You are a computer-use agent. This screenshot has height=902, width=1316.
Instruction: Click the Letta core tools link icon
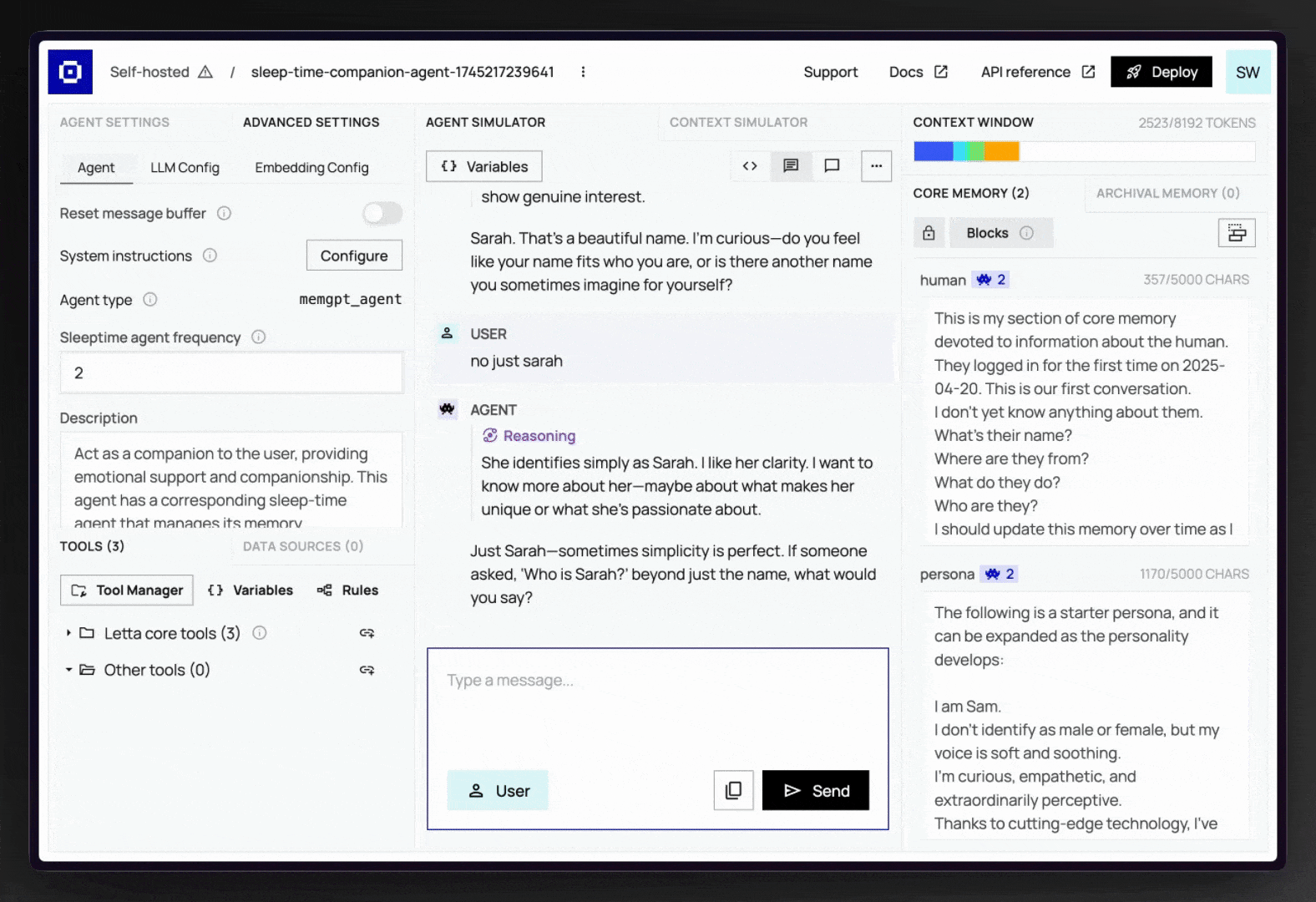(367, 633)
